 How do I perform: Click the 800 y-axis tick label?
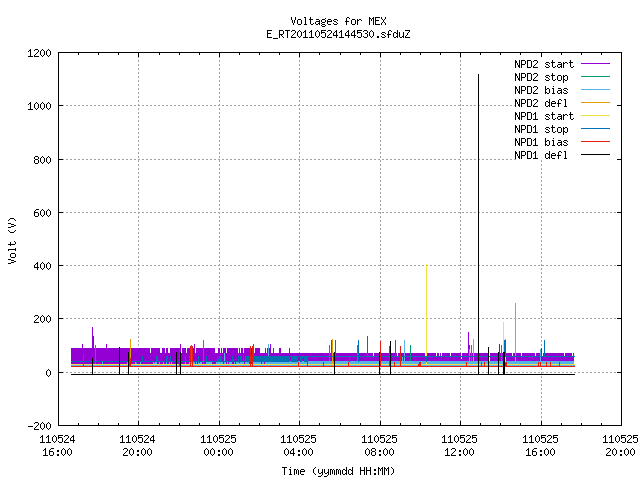pyautogui.click(x=42, y=160)
